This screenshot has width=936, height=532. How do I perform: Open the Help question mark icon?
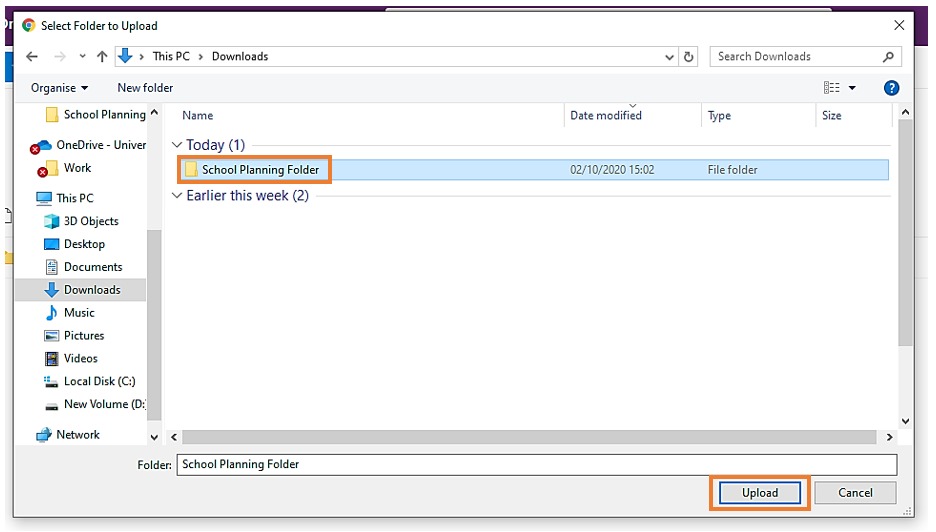(x=891, y=88)
